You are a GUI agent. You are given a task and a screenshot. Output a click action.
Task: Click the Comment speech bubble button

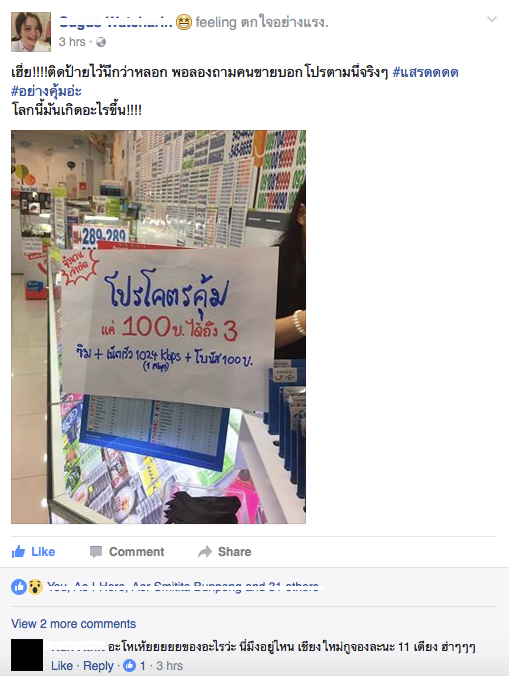[127, 551]
